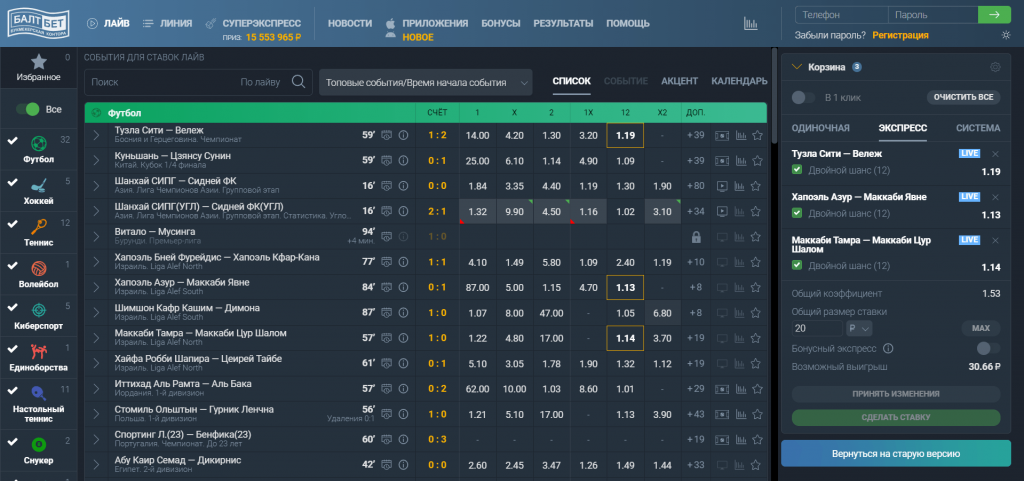Switch to the Одиночная bet tab

click(820, 128)
